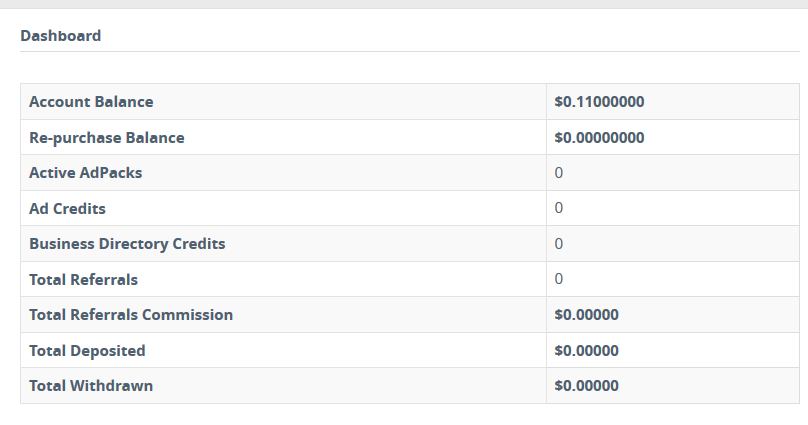Click the Total Referrals count value
The height and width of the screenshot is (425, 808).
[559, 279]
